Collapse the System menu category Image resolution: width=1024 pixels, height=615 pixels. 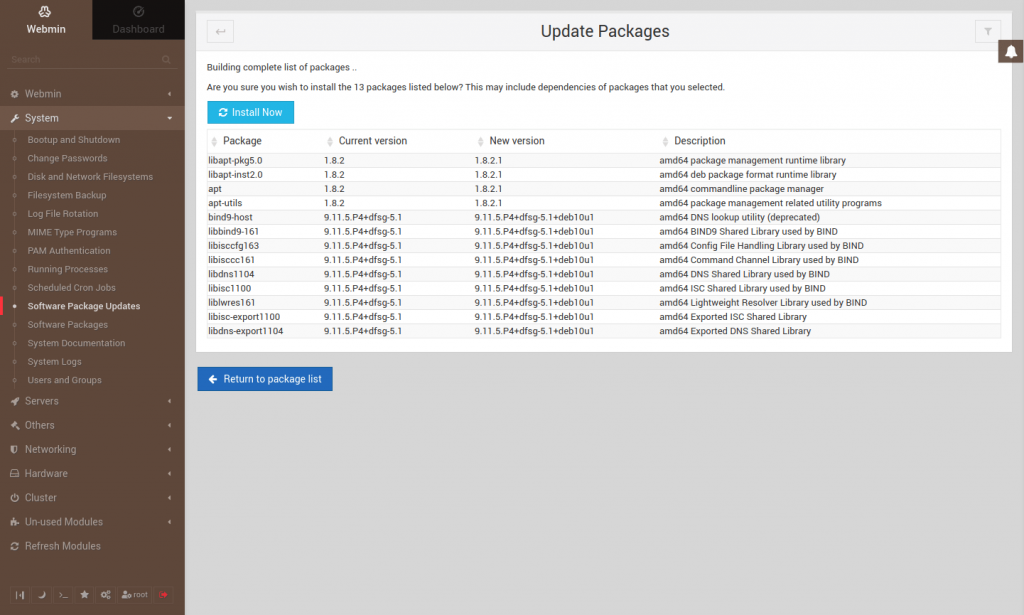coord(92,118)
